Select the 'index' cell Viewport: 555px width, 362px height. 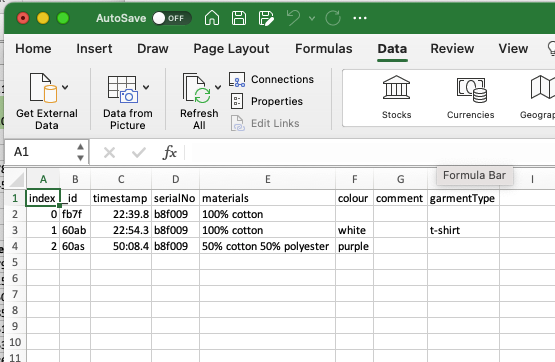point(43,198)
